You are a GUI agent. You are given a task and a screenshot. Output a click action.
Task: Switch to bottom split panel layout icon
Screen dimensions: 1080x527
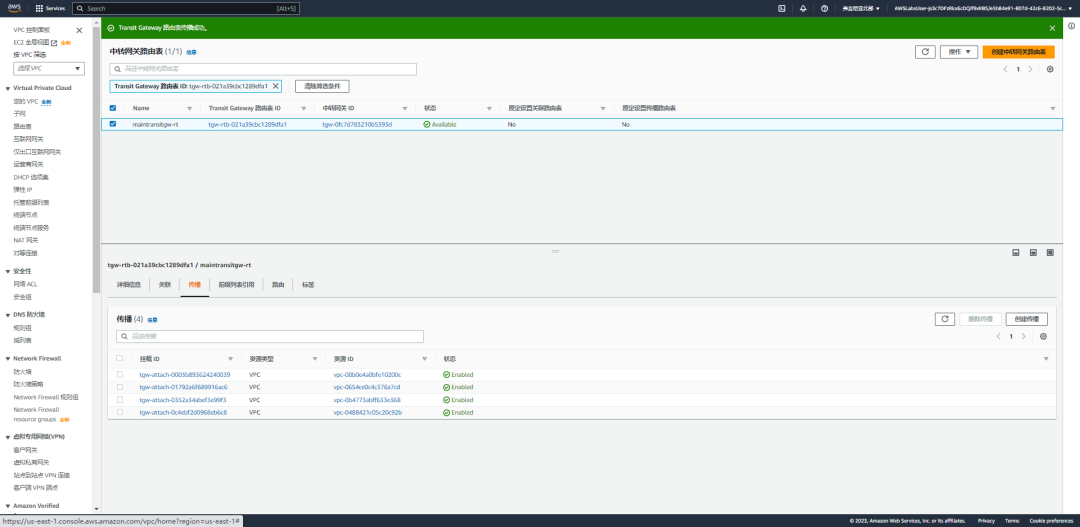[x=1015, y=253]
